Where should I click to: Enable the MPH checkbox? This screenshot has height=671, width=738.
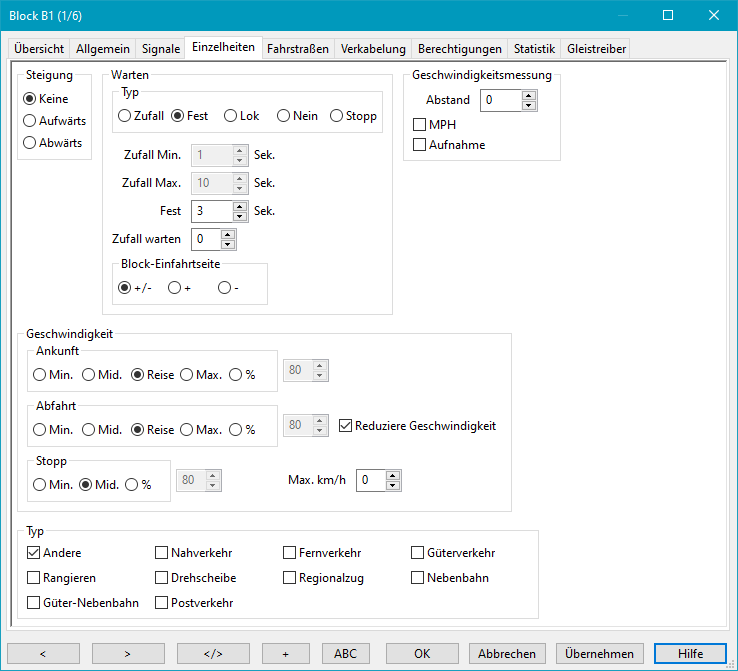[420, 124]
